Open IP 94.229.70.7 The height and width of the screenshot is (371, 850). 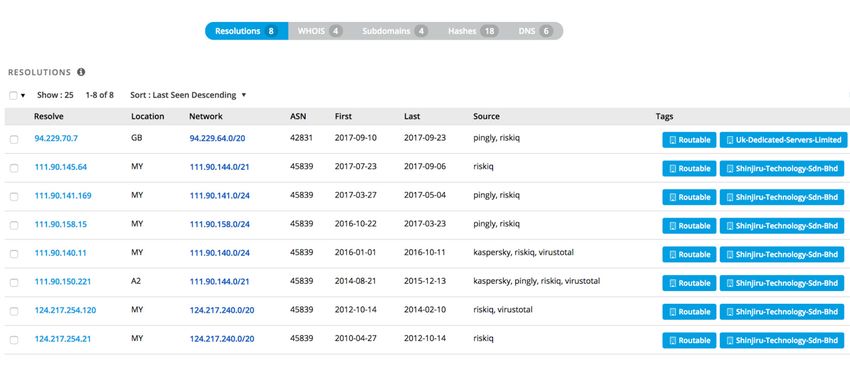(x=56, y=138)
